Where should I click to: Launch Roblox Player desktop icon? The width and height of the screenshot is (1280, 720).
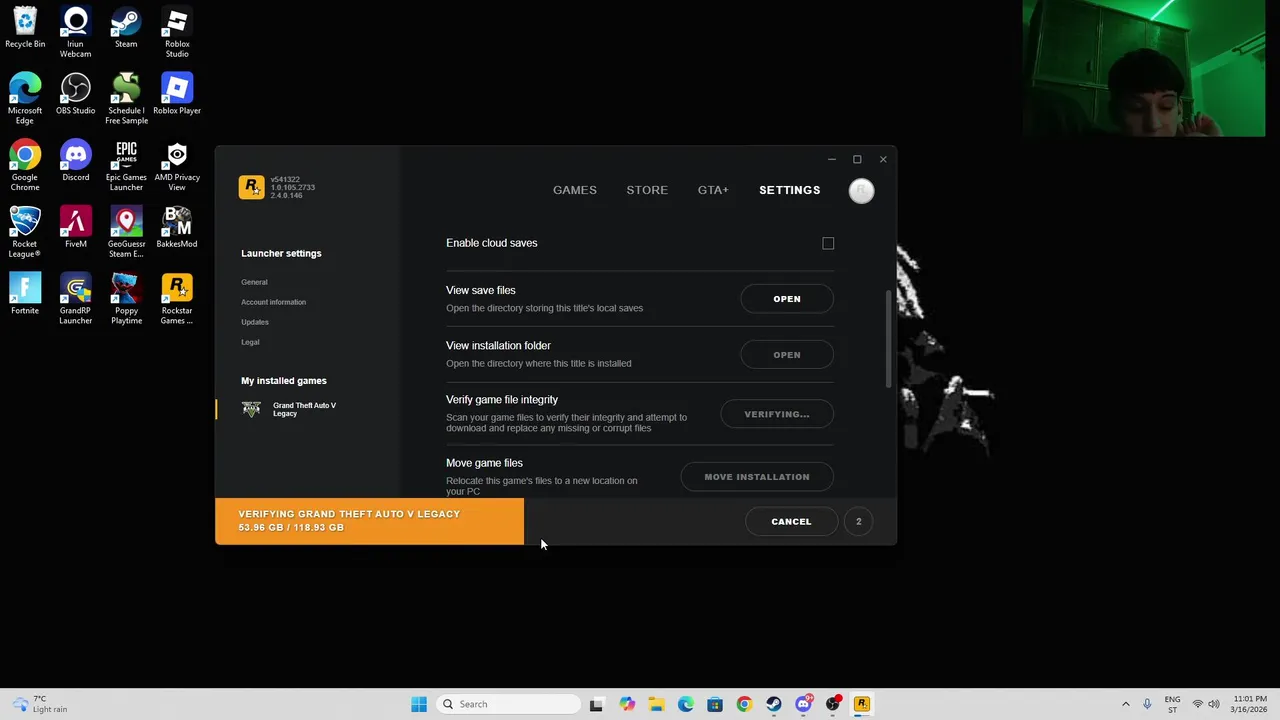[177, 94]
